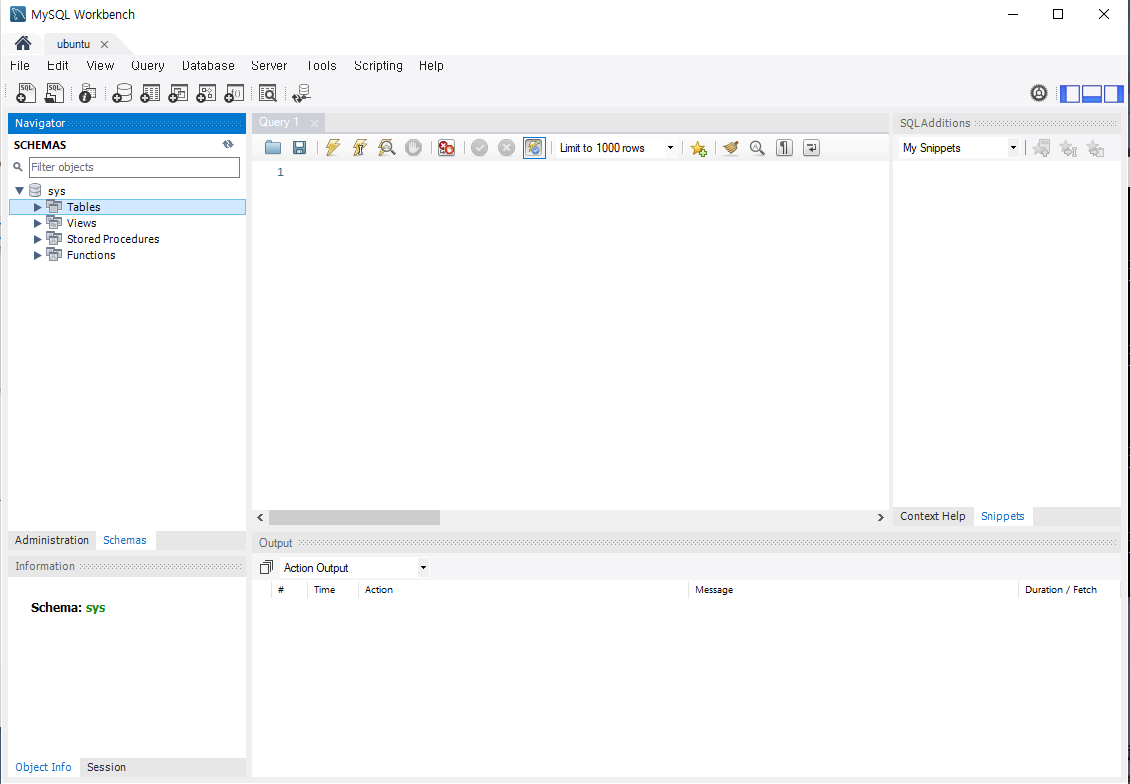The image size is (1130, 784).
Task: Create a new schema icon
Action: click(x=123, y=93)
